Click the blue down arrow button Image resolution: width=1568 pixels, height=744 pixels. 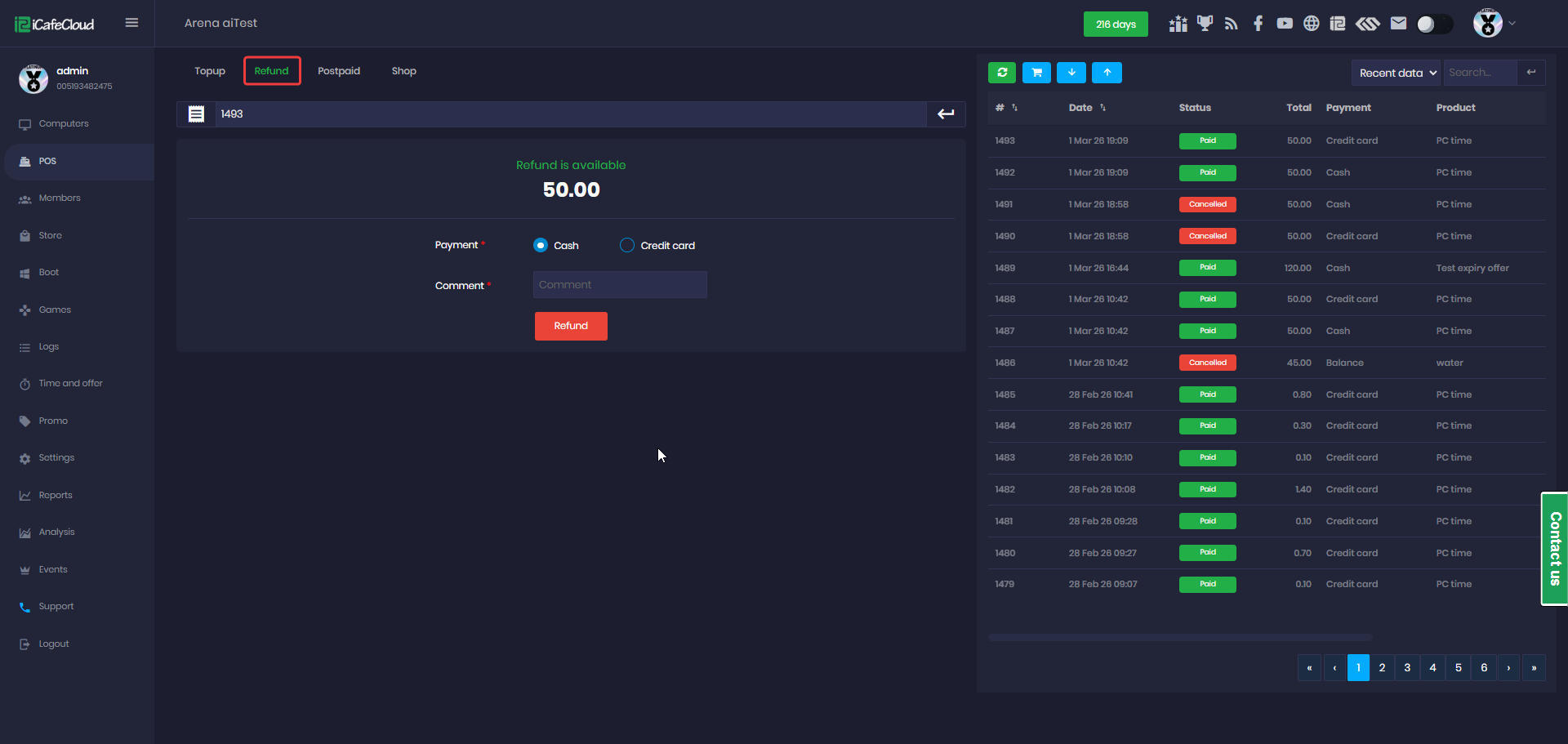coord(1071,73)
